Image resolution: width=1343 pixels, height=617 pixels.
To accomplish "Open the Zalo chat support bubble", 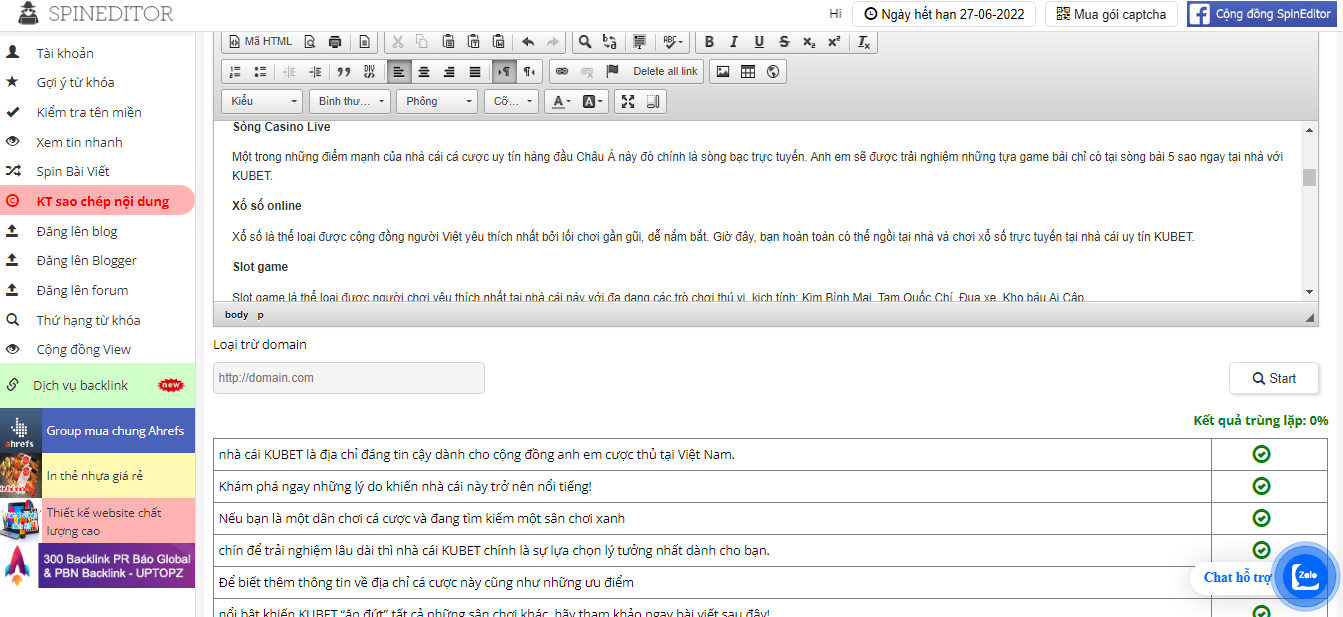I will point(1307,577).
